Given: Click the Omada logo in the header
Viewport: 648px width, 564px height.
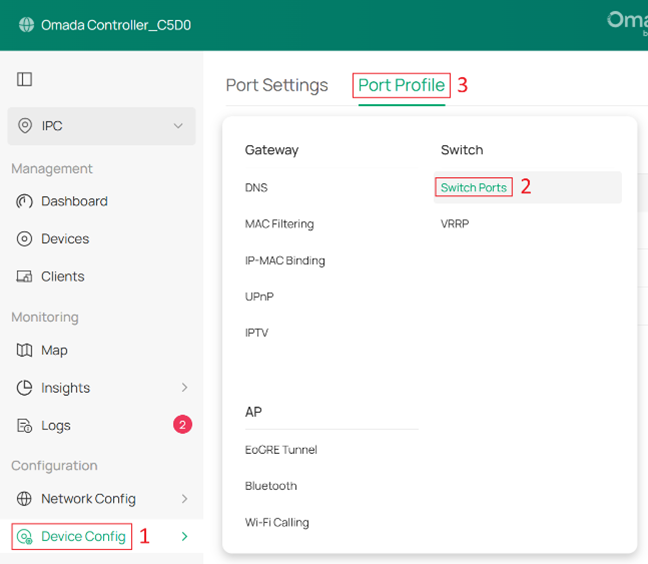Looking at the screenshot, I should (627, 21).
